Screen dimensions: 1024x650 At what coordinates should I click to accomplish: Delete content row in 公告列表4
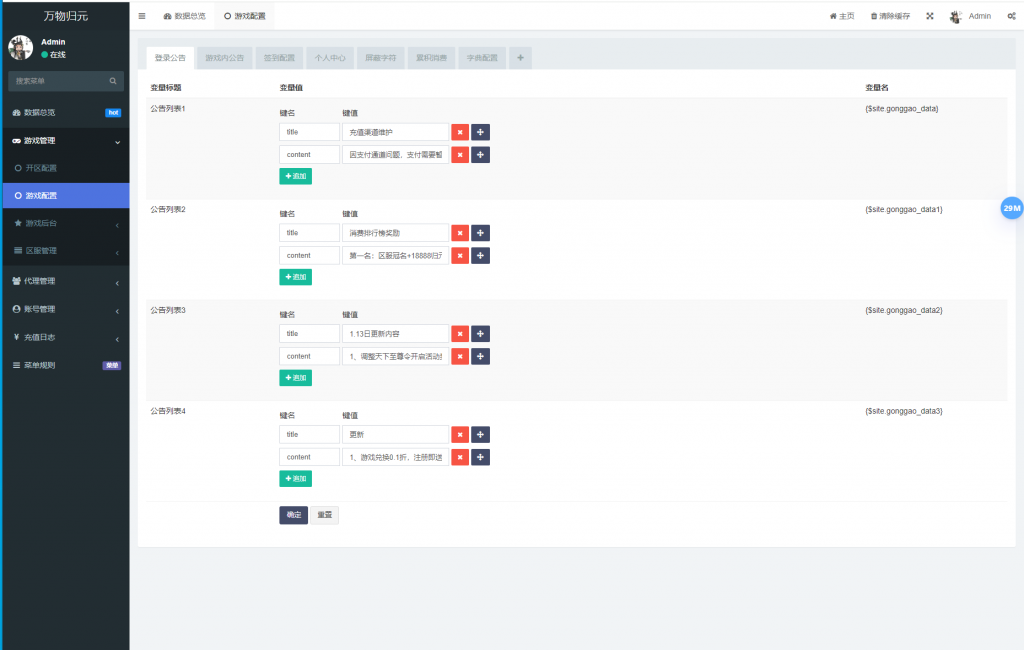[460, 457]
